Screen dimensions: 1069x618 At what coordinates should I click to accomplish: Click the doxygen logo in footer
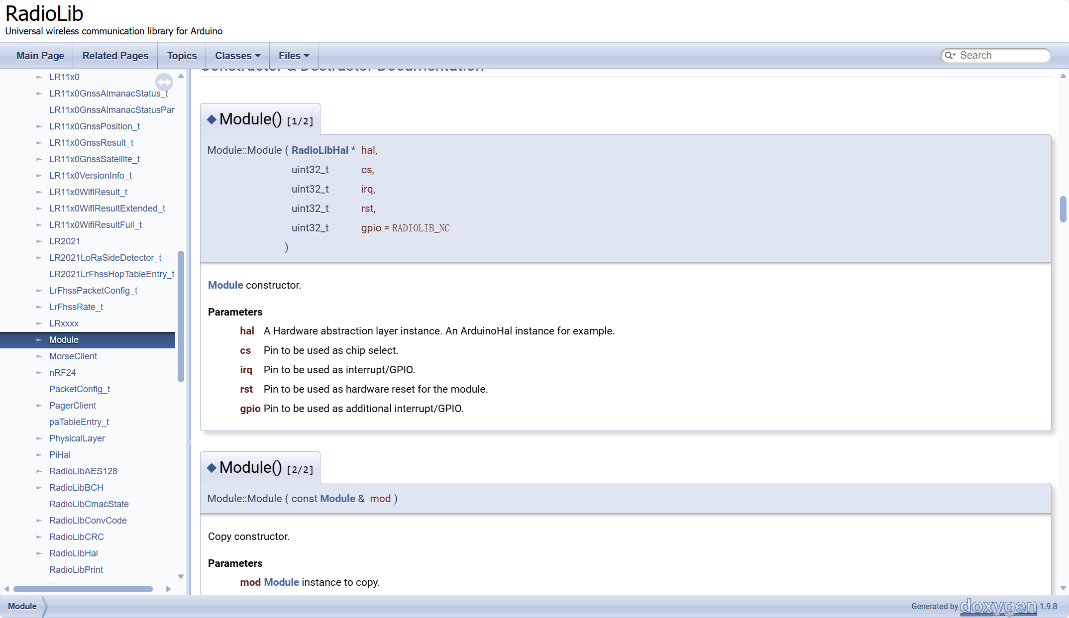click(998, 606)
